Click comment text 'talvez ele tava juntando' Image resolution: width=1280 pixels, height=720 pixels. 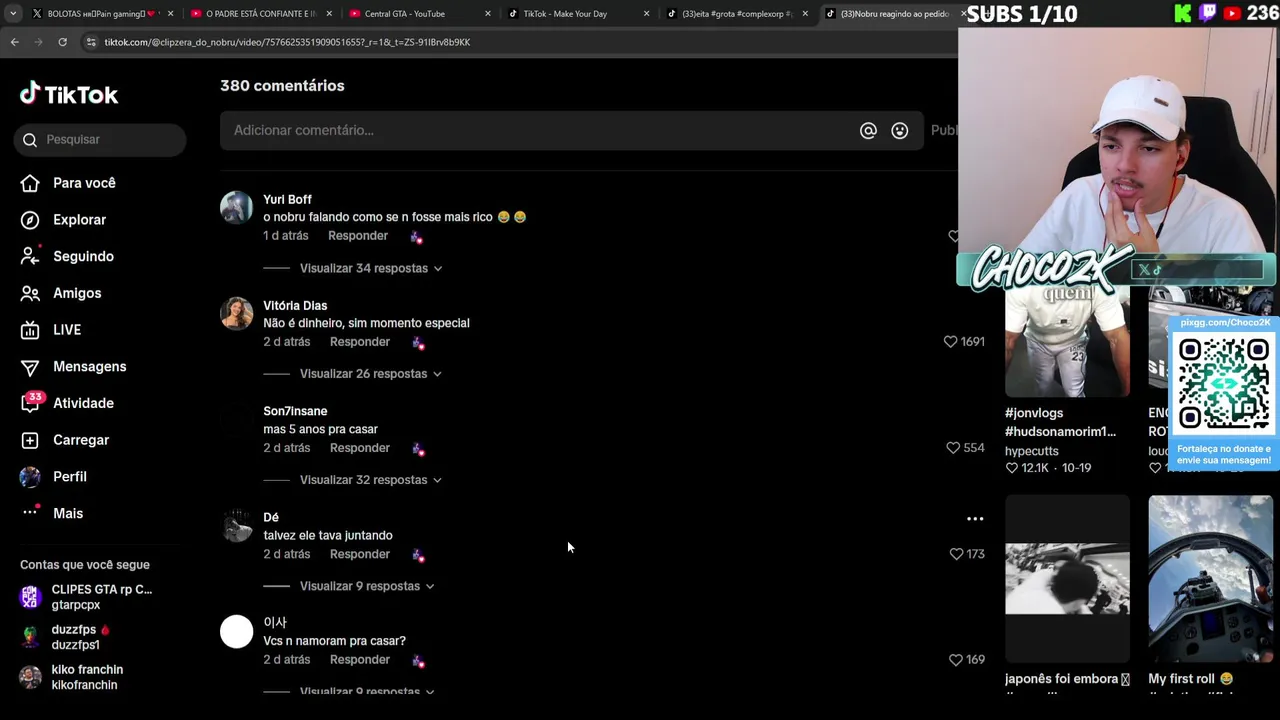(x=328, y=536)
